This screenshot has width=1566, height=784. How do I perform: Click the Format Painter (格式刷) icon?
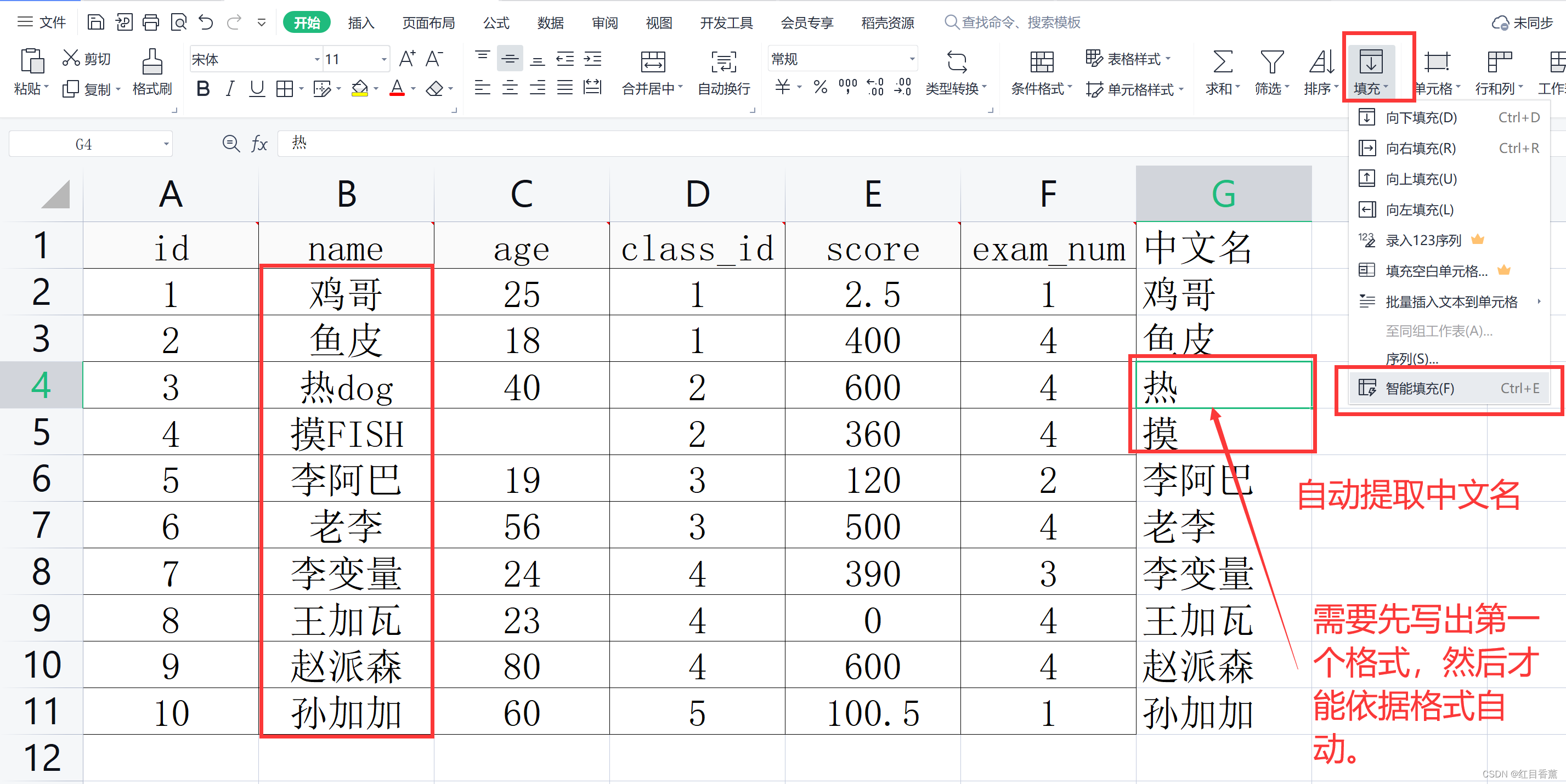point(152,62)
